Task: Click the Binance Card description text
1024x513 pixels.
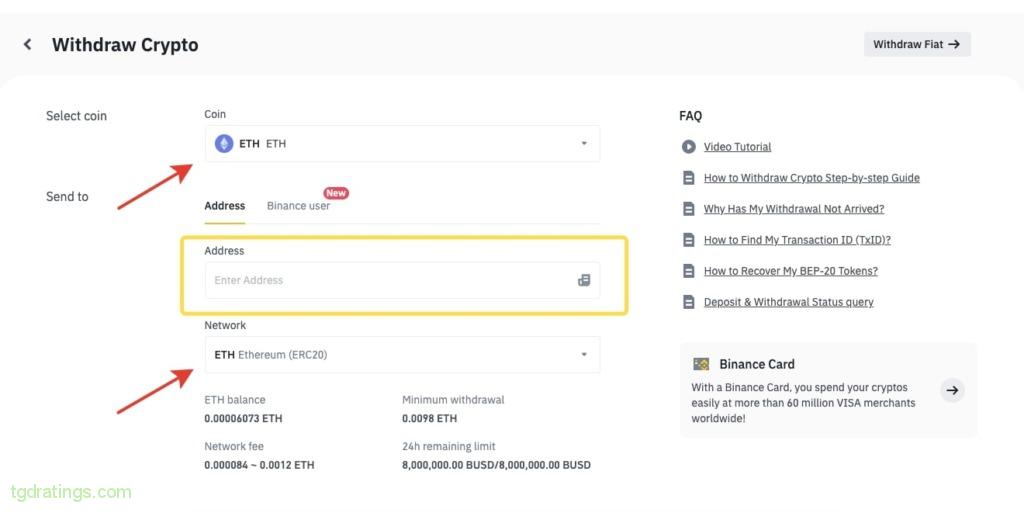Action: (x=803, y=403)
